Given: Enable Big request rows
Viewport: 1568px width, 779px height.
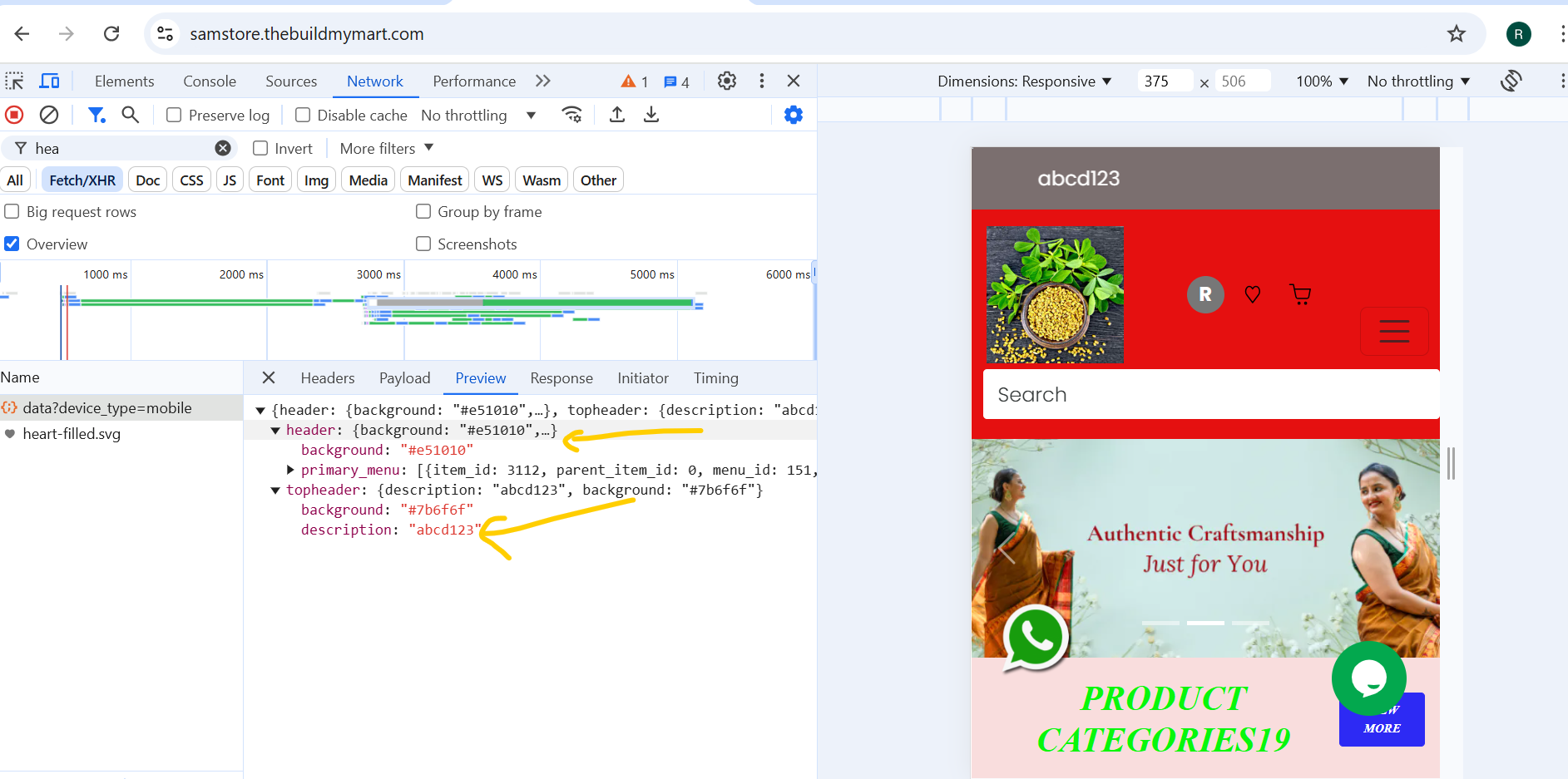Looking at the screenshot, I should click(12, 211).
